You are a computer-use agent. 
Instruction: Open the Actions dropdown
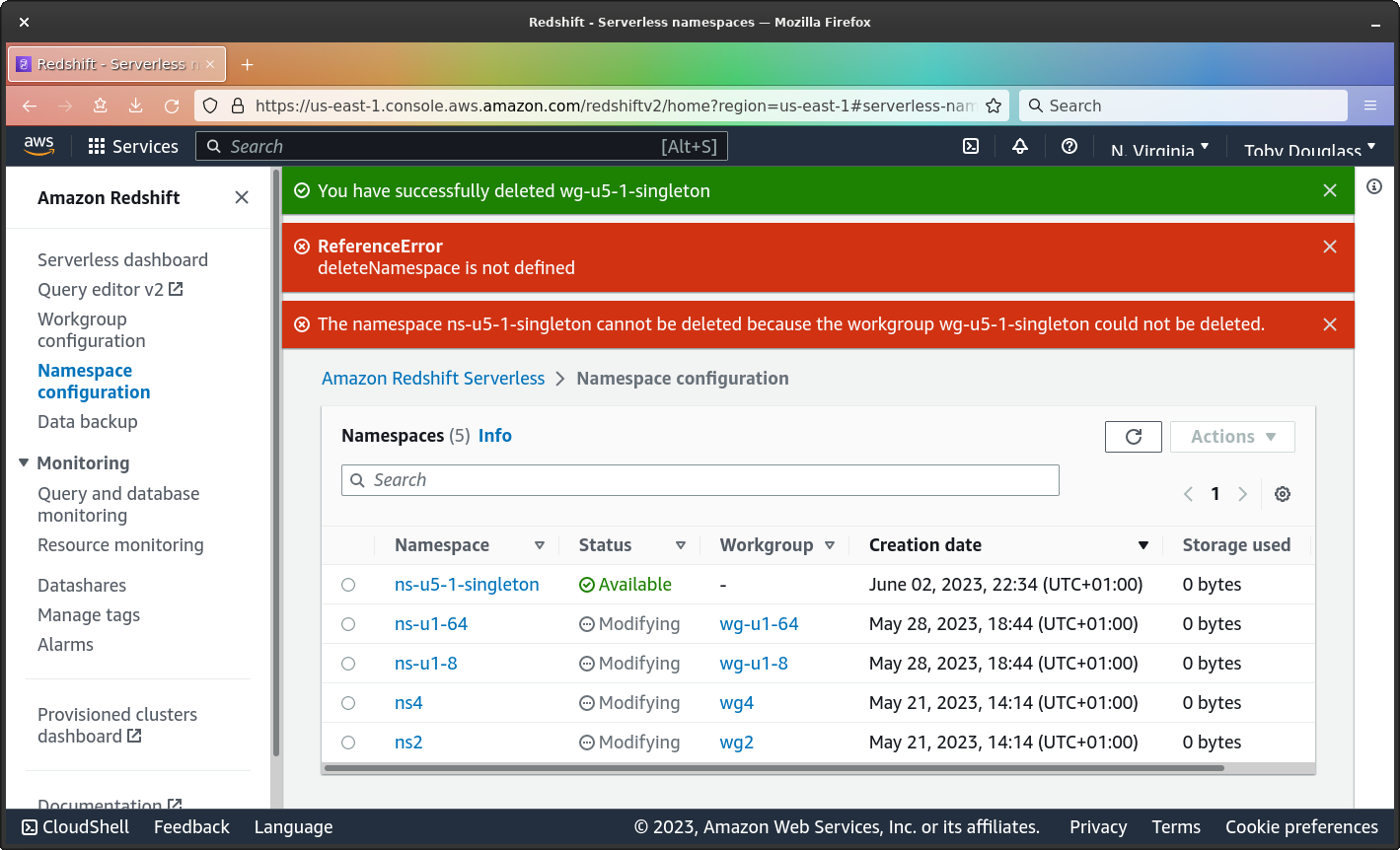[1232, 437]
